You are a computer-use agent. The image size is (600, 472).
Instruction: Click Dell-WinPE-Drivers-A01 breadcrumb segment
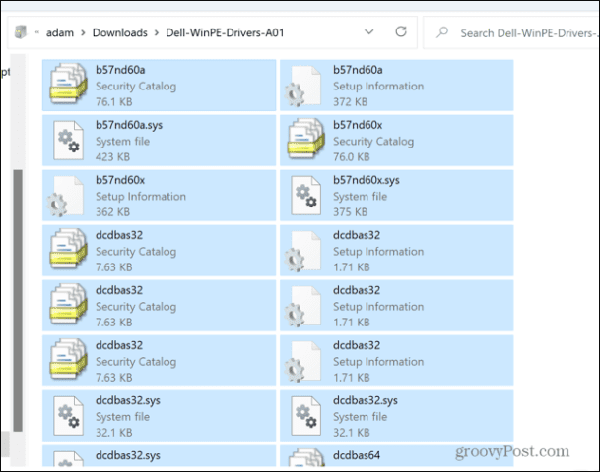point(225,33)
